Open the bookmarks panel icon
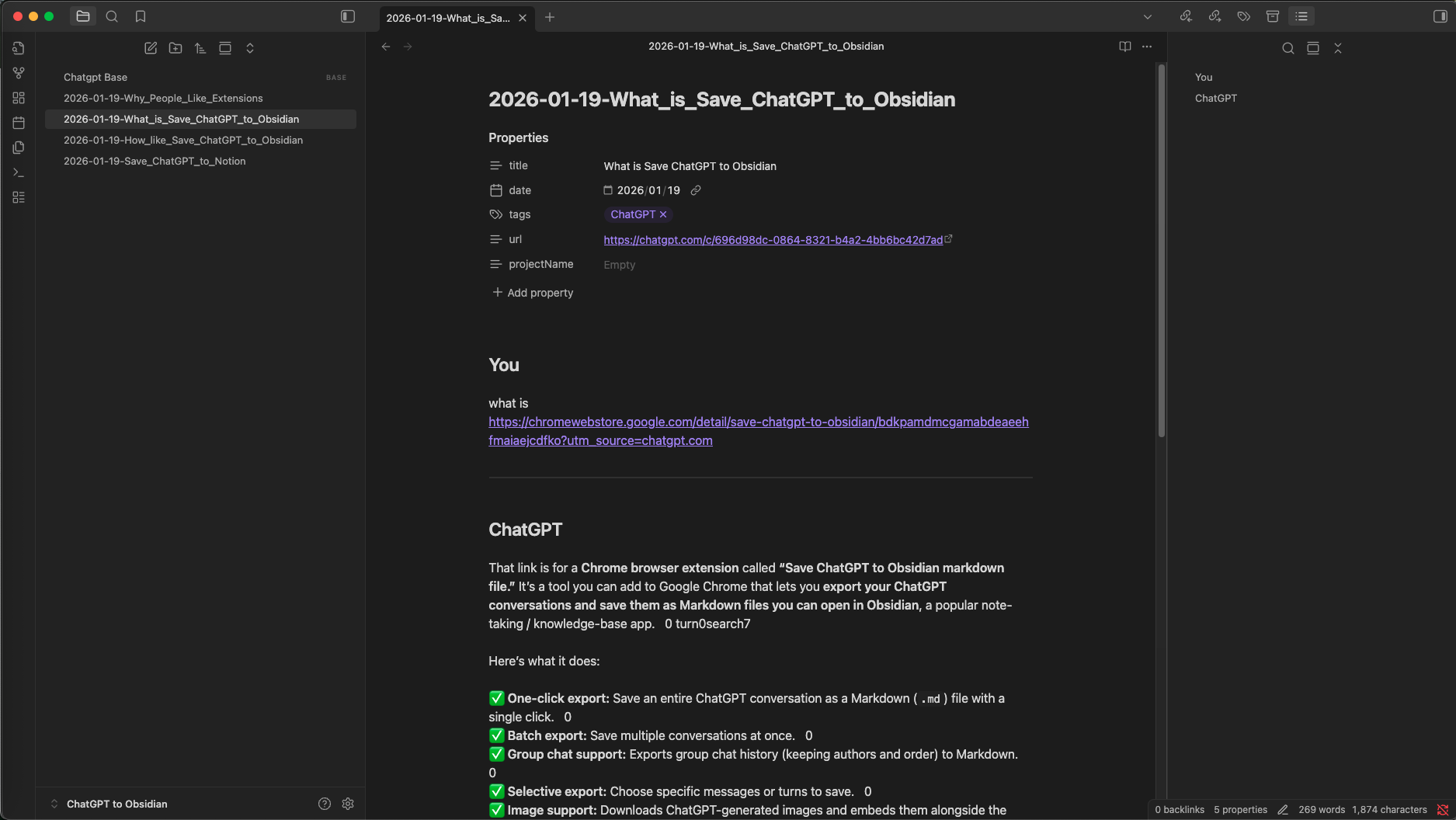The width and height of the screenshot is (1456, 820). pos(141,16)
